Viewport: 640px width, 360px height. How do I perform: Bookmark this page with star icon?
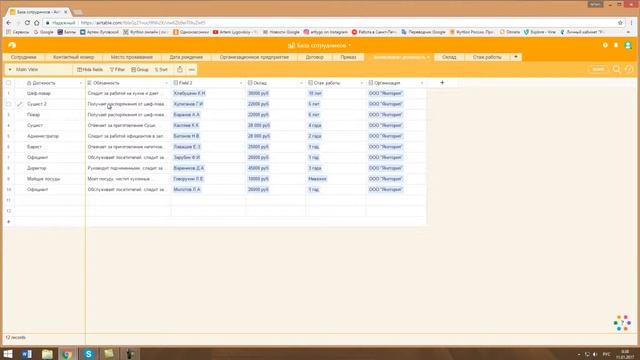coord(620,23)
